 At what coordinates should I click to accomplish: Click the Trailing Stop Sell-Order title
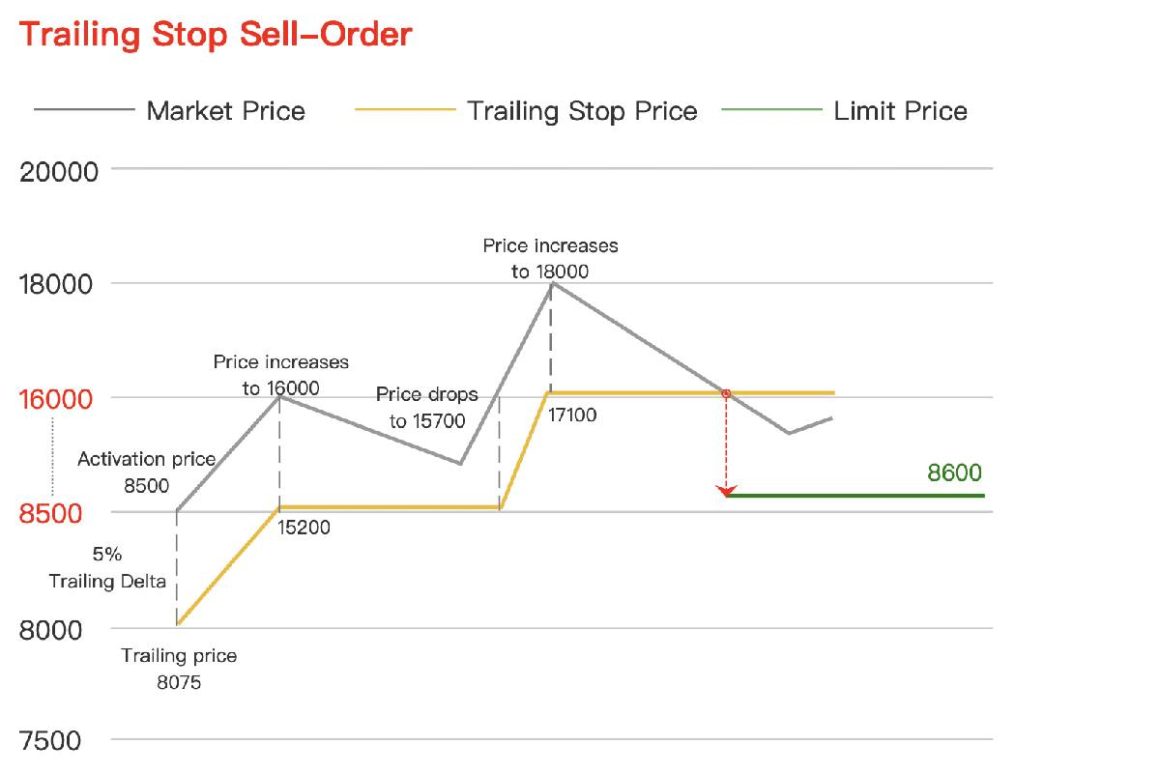point(216,34)
